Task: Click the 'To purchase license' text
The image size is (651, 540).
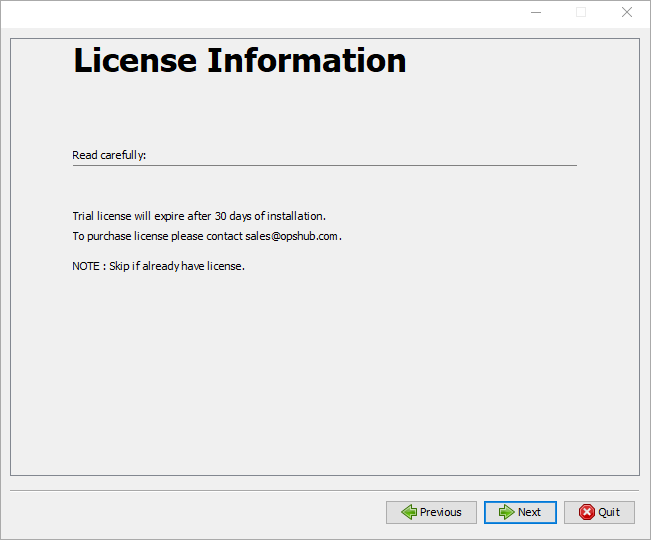Action: point(118,236)
